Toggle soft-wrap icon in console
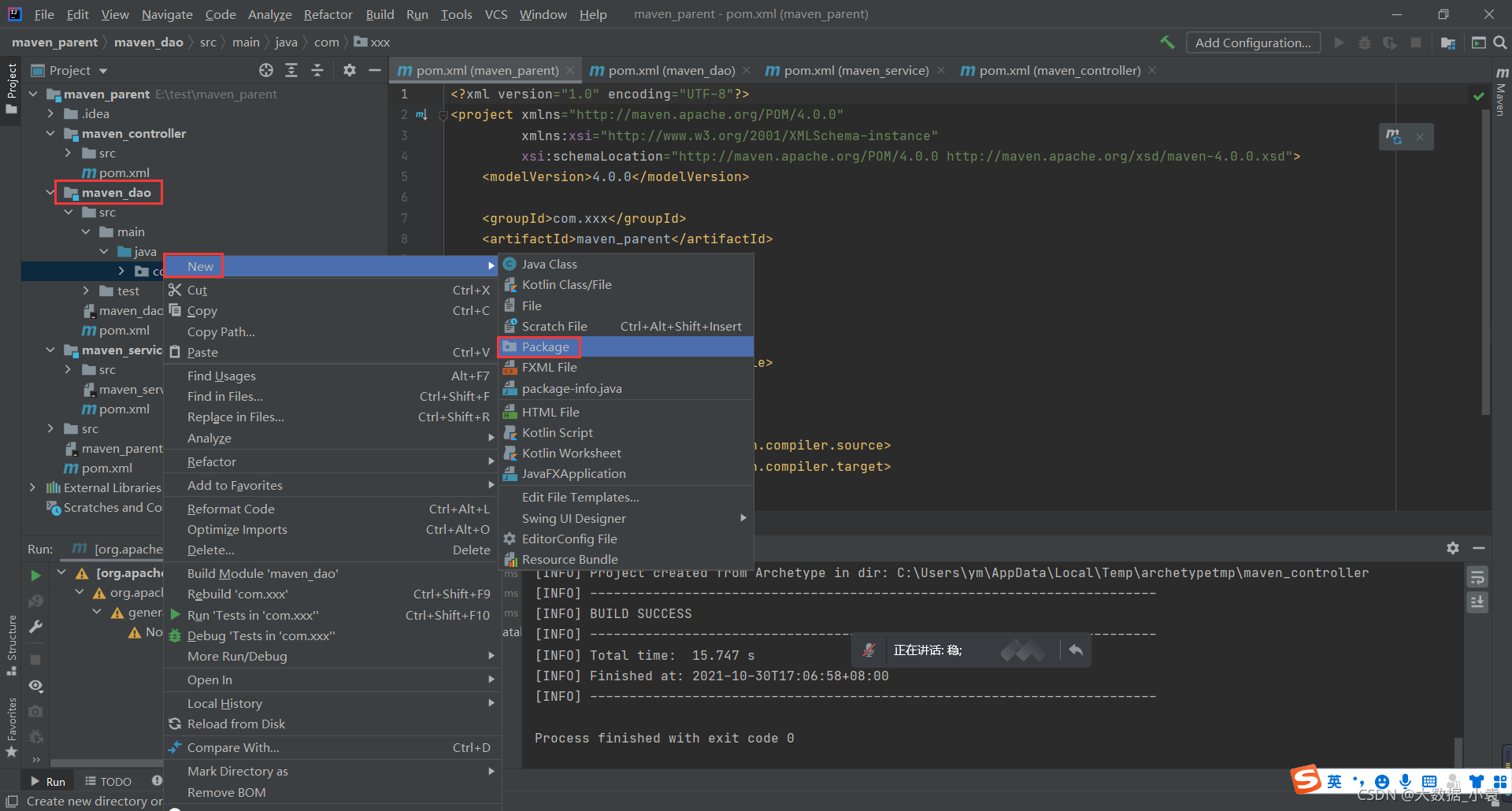Viewport: 1512px width, 811px height. coord(1477,578)
